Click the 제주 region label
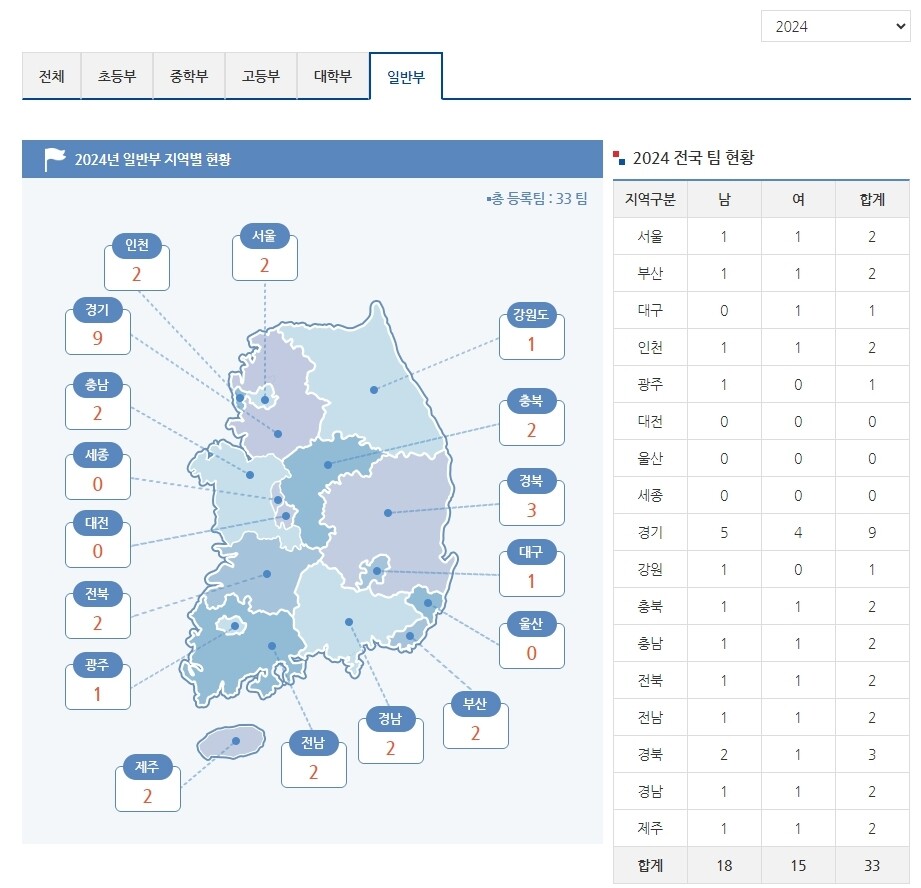 click(147, 768)
